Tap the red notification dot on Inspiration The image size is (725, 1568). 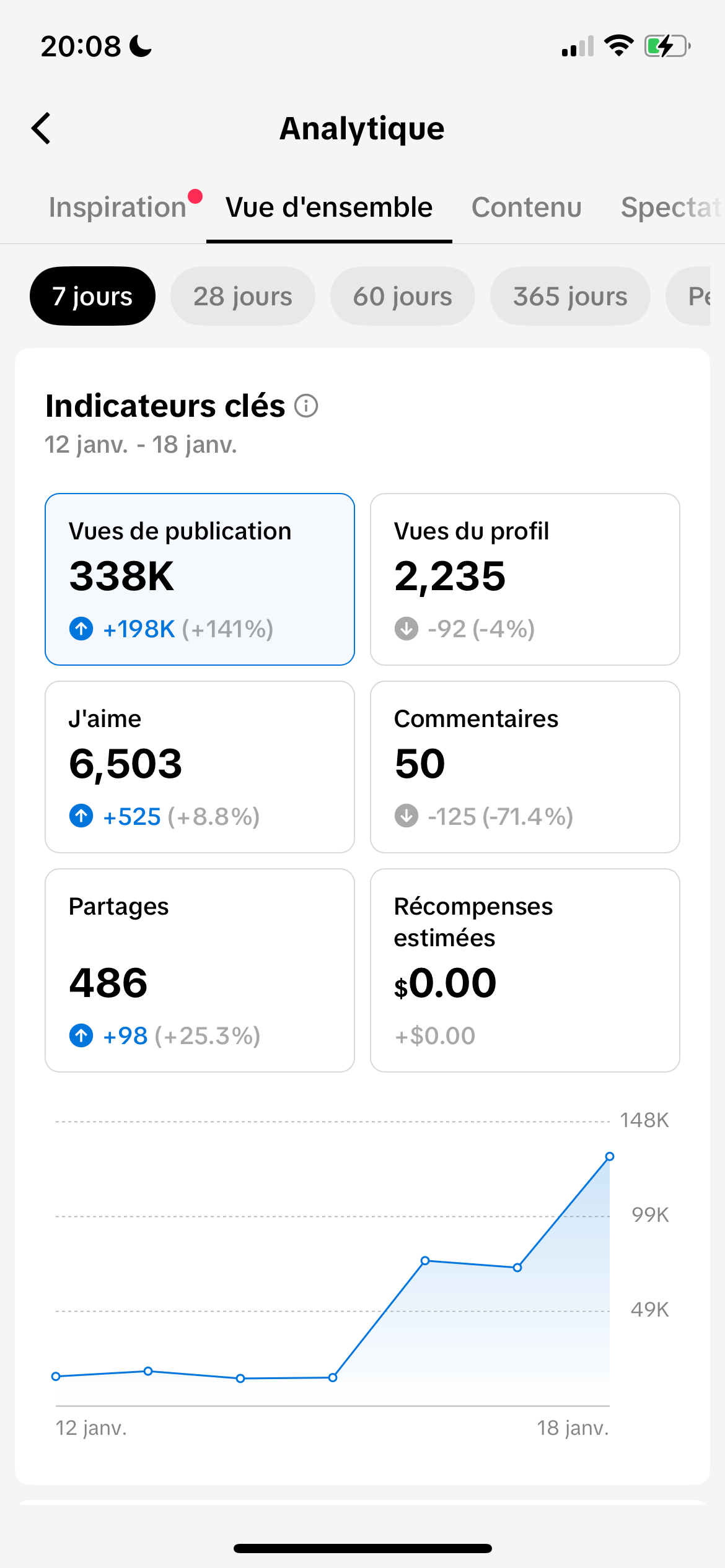(195, 196)
